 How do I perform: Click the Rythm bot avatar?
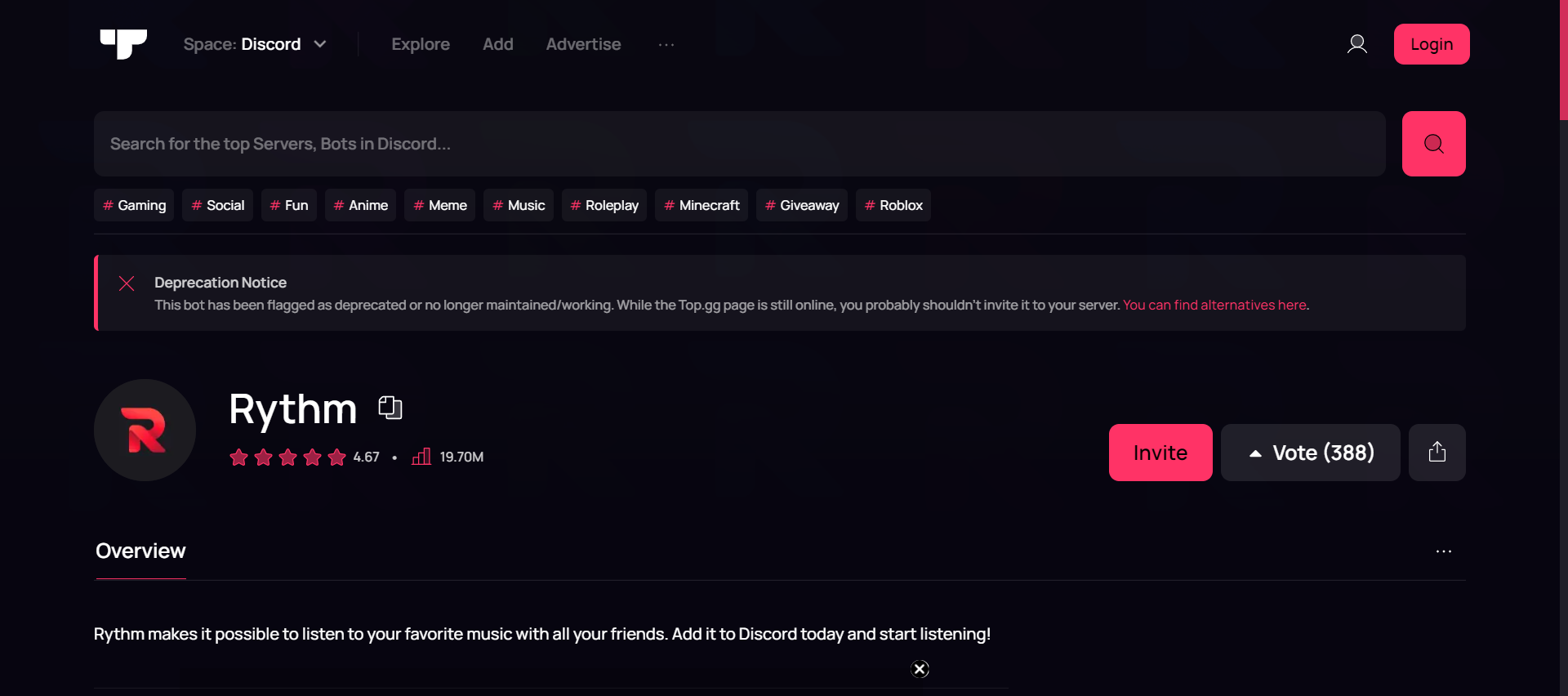pyautogui.click(x=145, y=430)
